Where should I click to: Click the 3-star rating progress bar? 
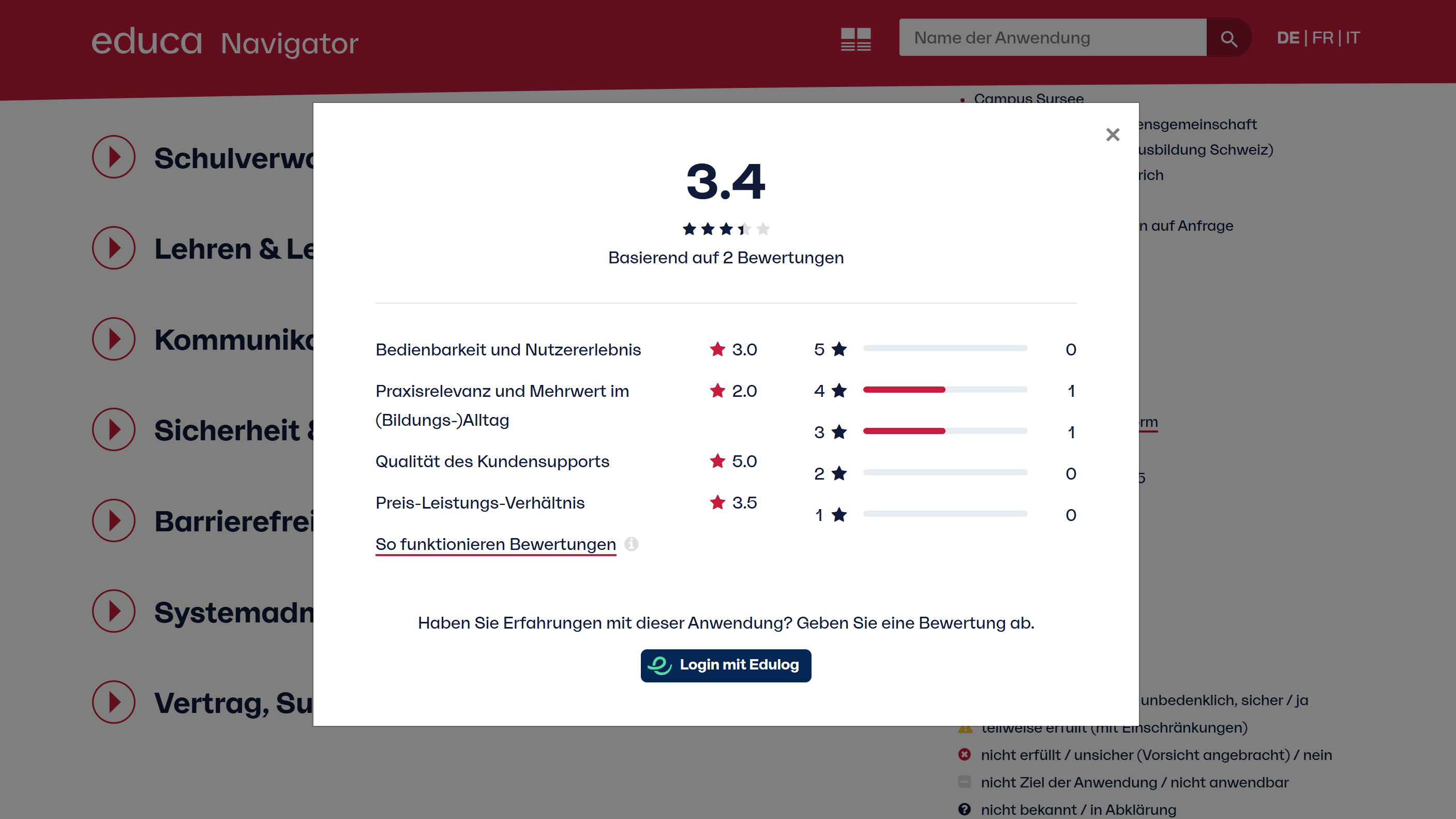944,431
